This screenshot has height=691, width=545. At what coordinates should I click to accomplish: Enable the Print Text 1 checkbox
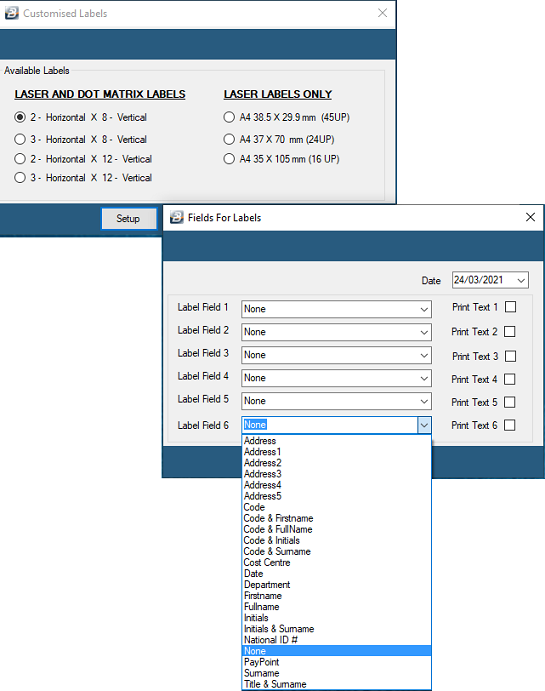click(510, 307)
